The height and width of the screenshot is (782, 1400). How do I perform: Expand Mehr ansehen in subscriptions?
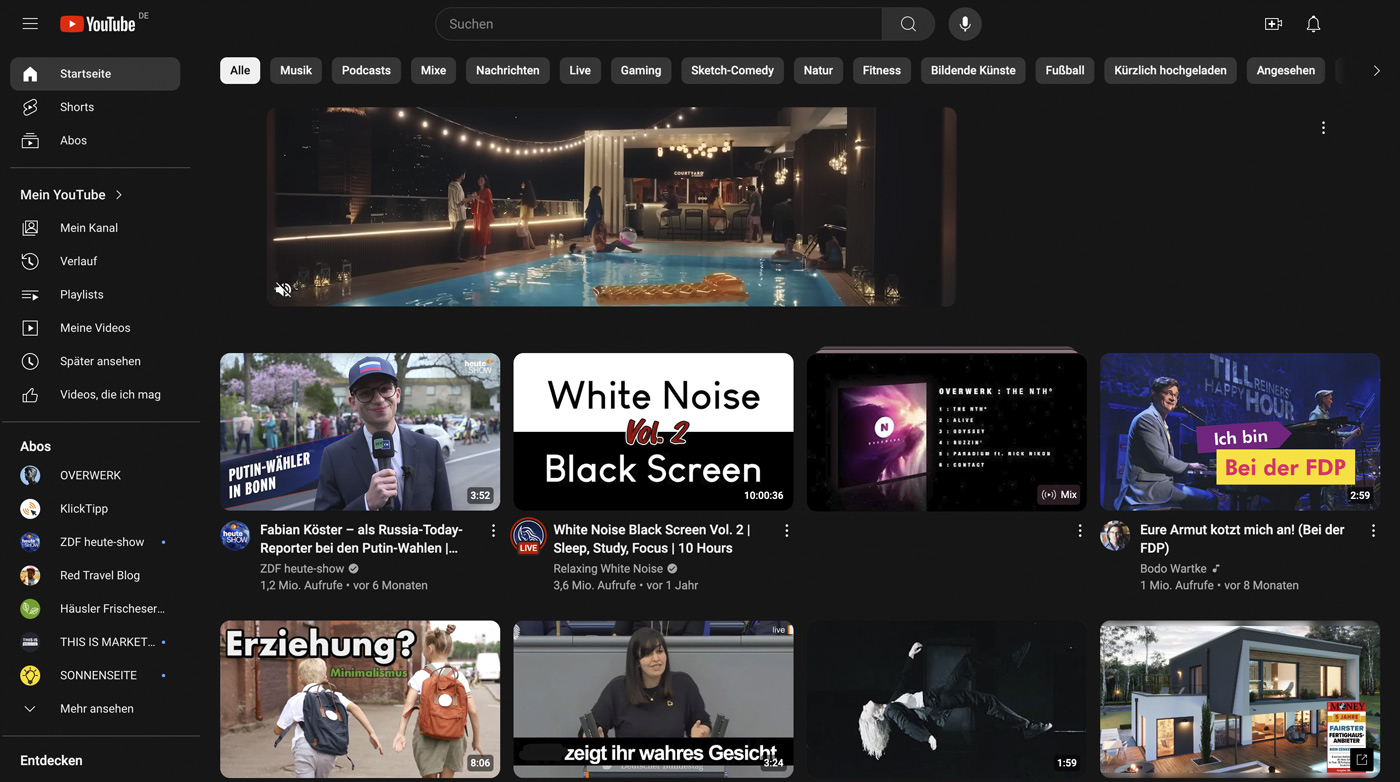point(96,708)
